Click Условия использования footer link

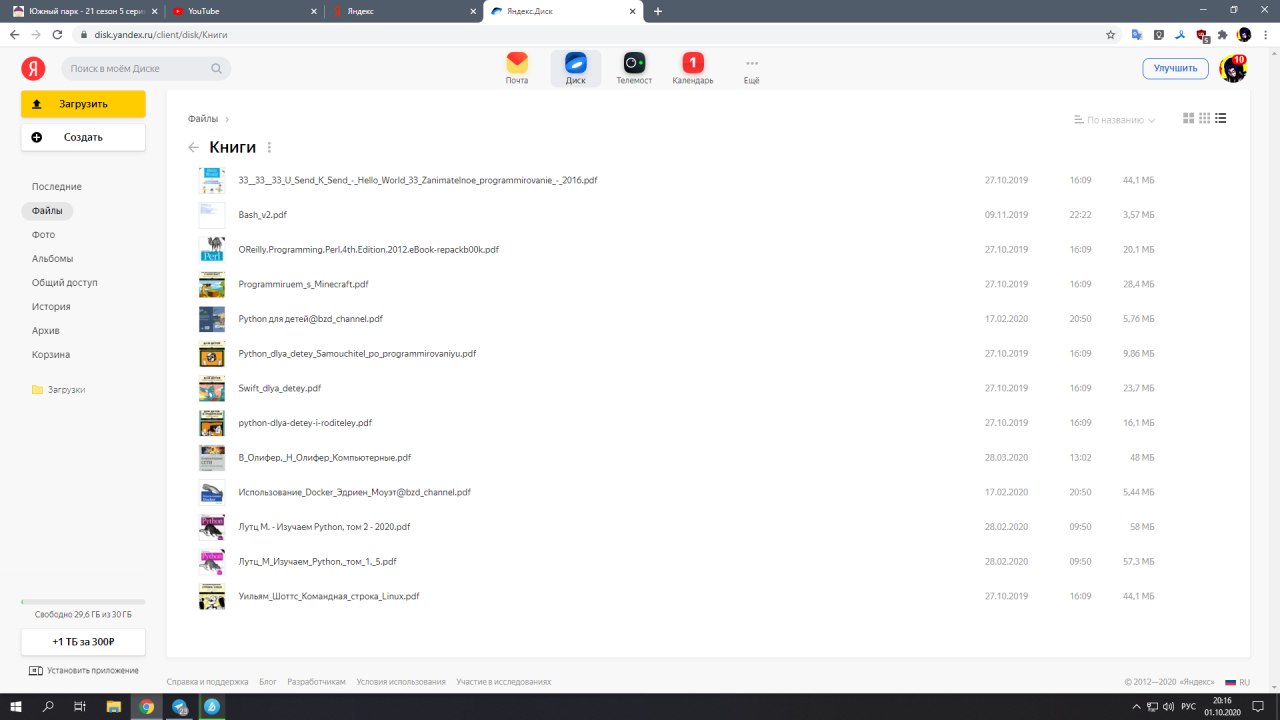pos(401,682)
